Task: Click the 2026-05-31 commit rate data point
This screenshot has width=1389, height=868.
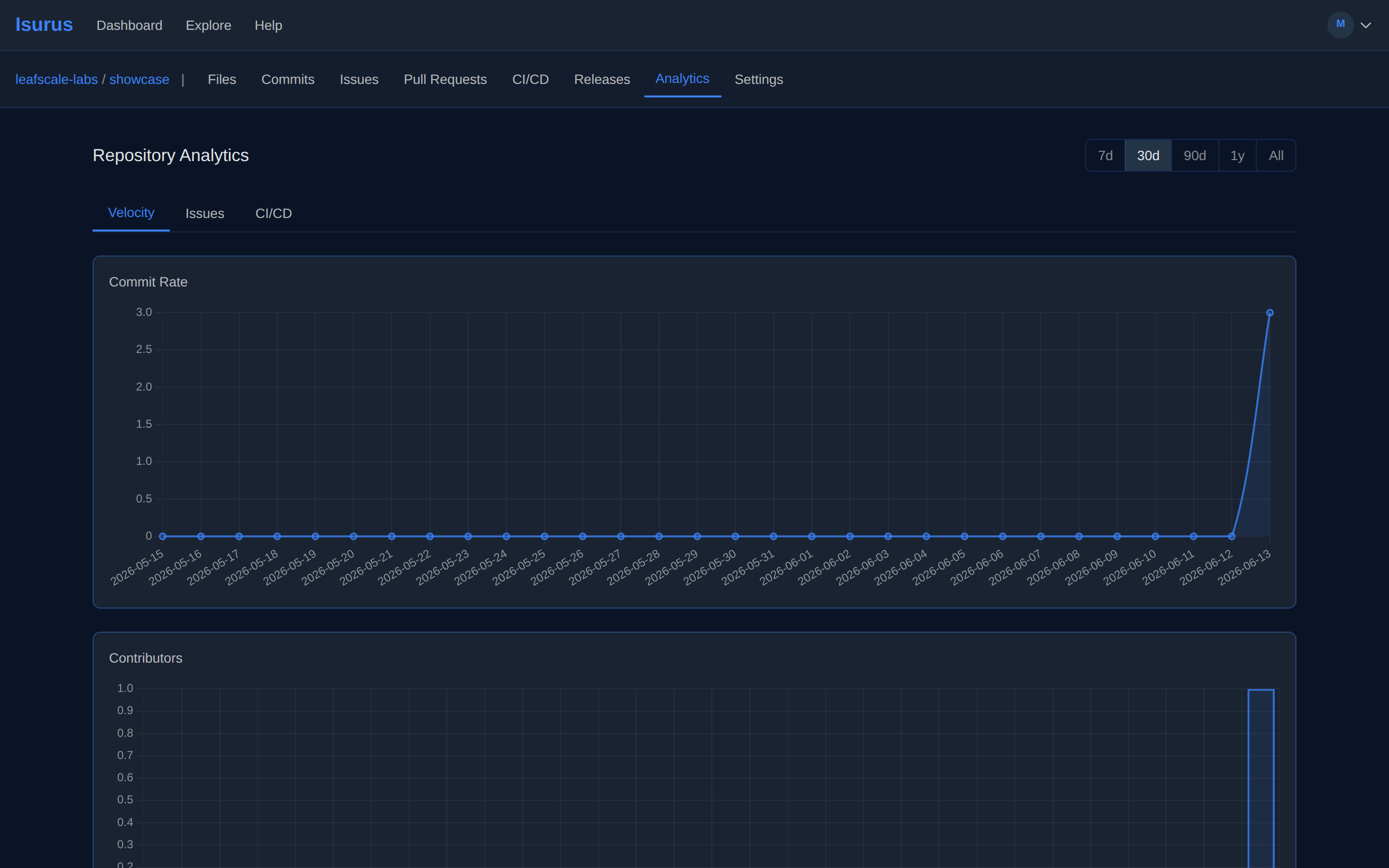Action: tap(773, 536)
